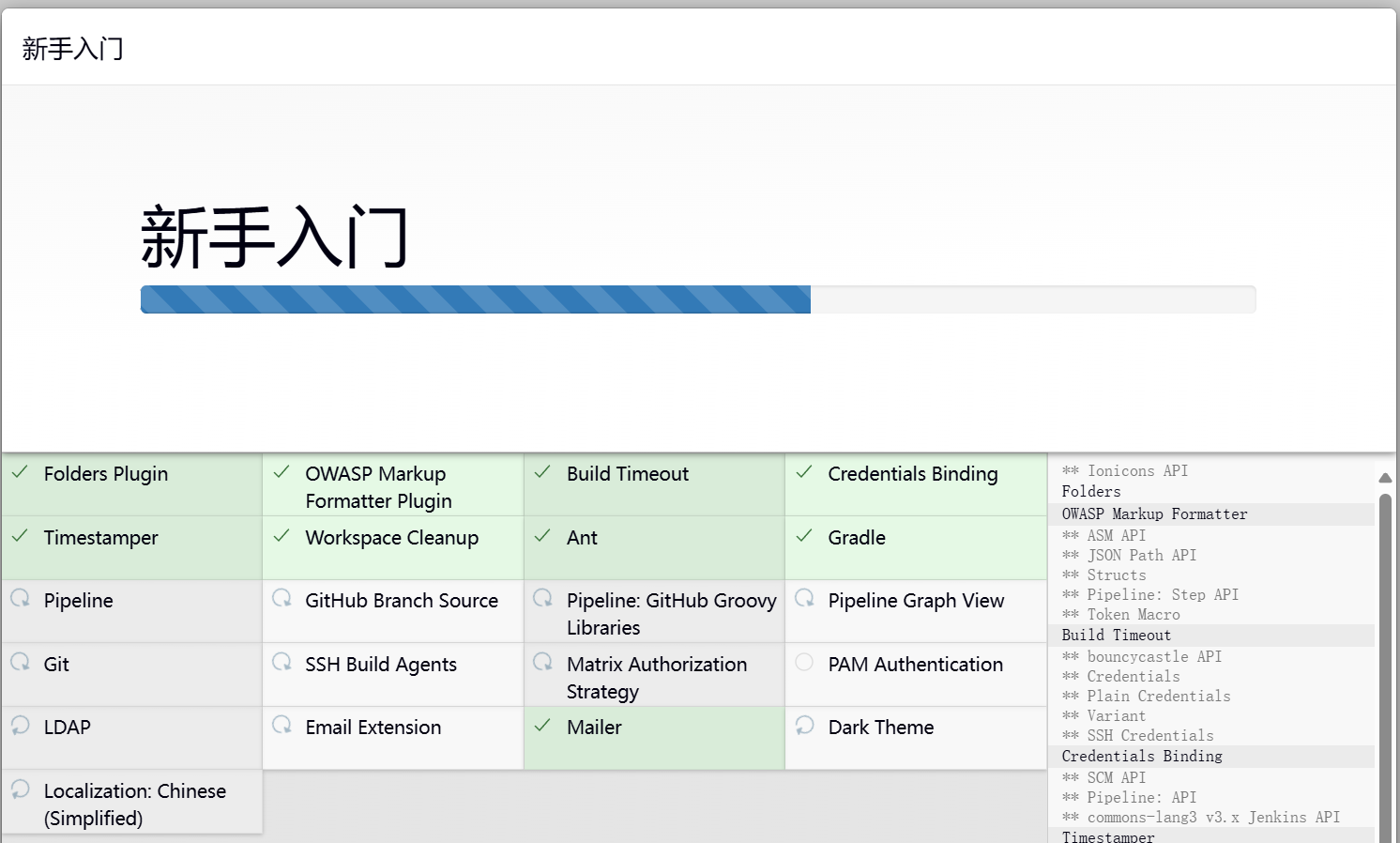Select the Credentials Binding plugin cell
This screenshot has width=1400, height=843.
pyautogui.click(x=915, y=484)
